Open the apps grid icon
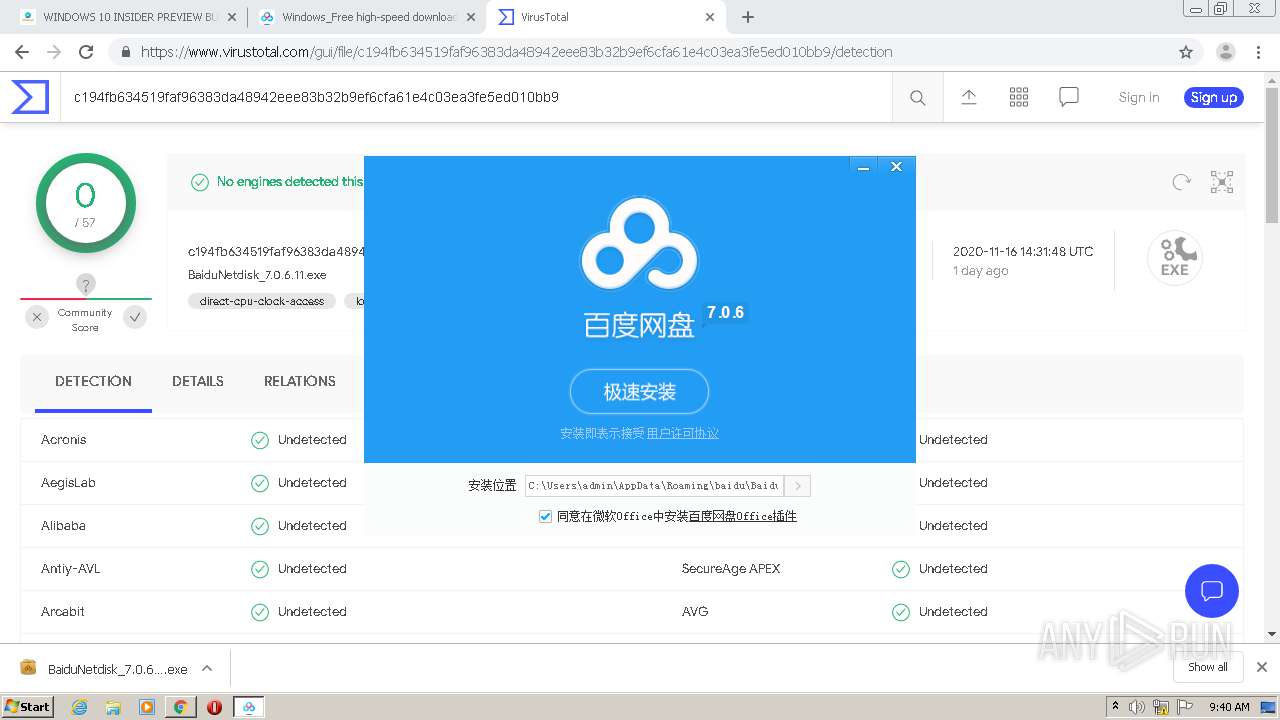The height and width of the screenshot is (720, 1280). (1019, 97)
